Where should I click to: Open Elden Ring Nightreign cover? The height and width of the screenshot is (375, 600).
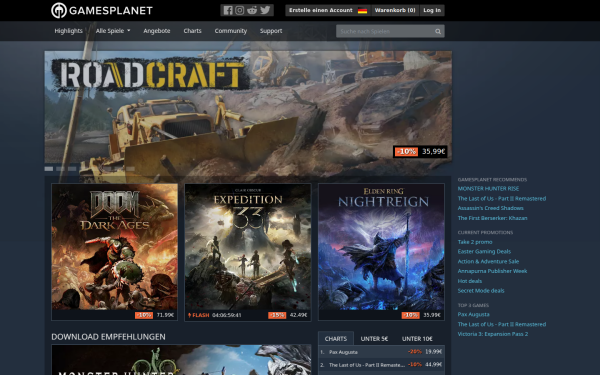click(x=381, y=247)
